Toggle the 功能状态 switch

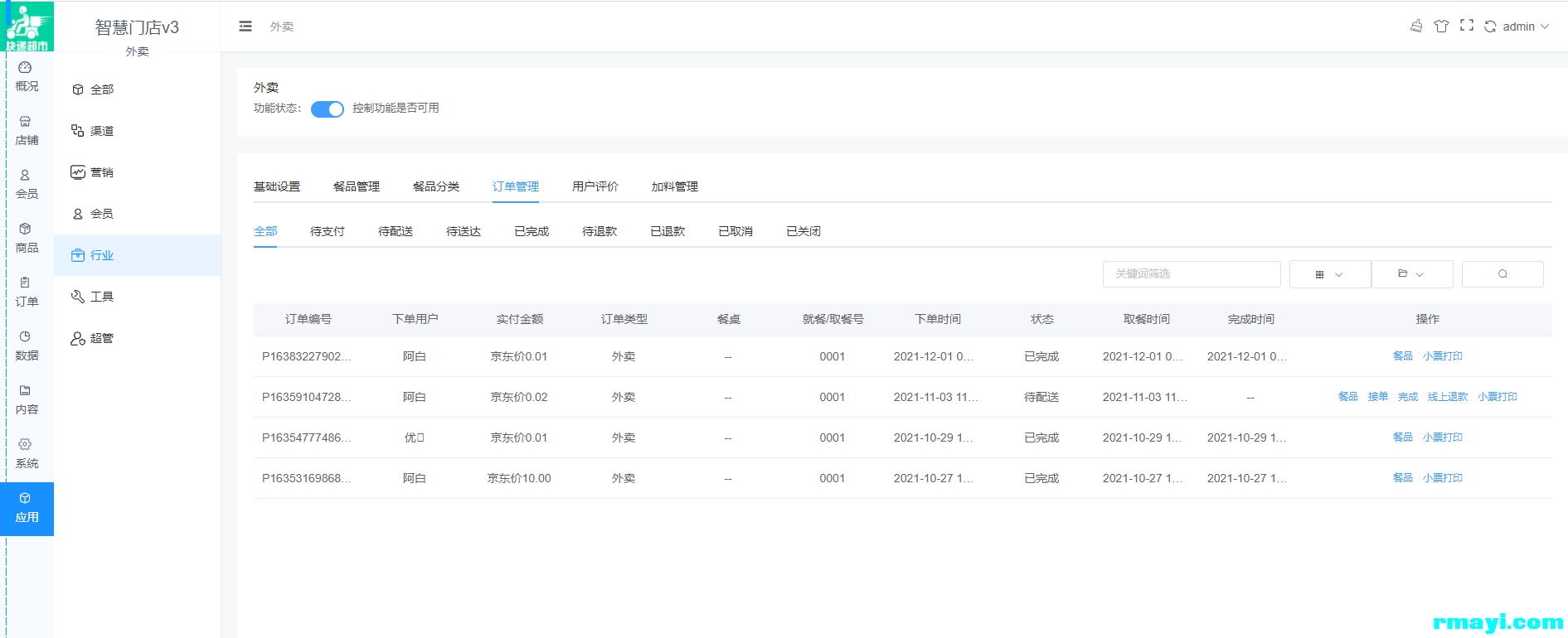click(328, 109)
